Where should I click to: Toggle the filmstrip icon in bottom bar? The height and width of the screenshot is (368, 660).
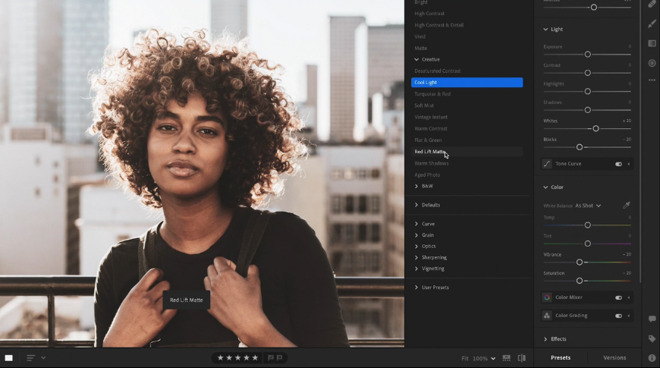pyautogui.click(x=506, y=358)
